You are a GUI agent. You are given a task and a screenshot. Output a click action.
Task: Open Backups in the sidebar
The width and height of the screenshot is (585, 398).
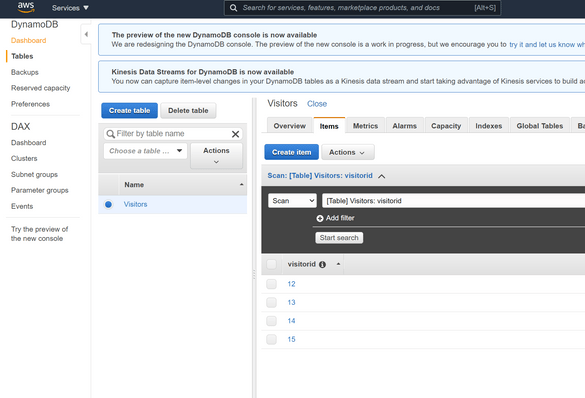[x=25, y=72]
